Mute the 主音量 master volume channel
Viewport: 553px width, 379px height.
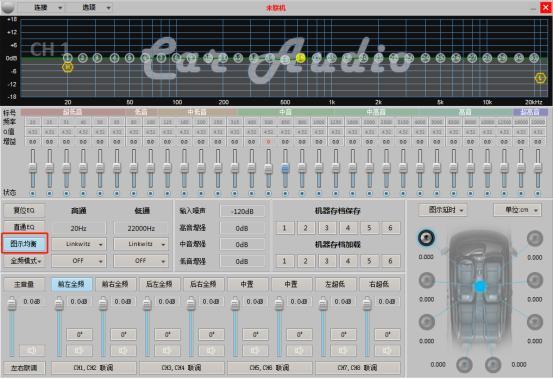[32, 350]
